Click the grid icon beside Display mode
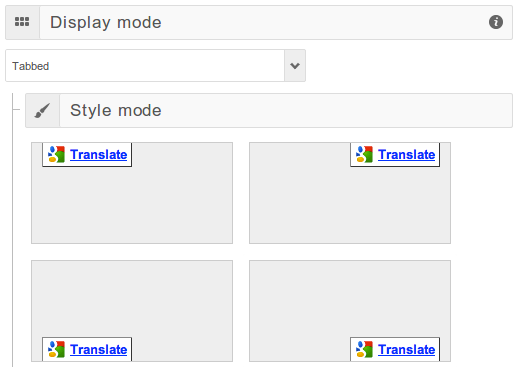Image resolution: width=518 pixels, height=367 pixels. [22, 22]
